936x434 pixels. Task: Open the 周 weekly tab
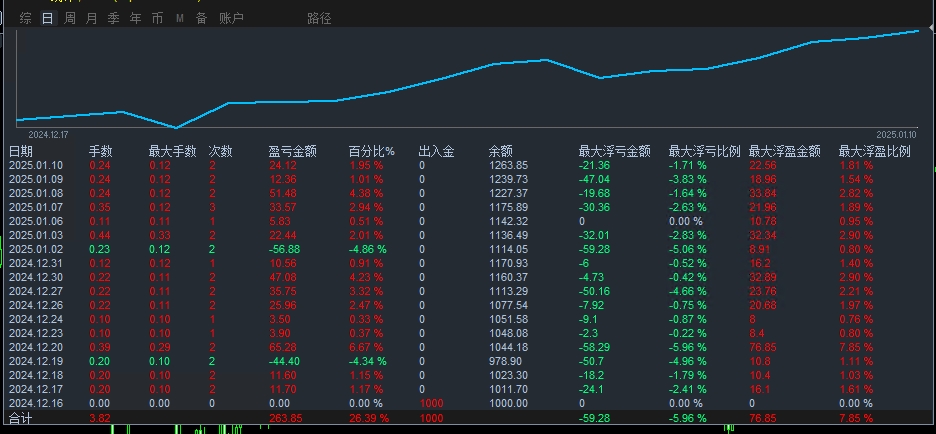point(70,19)
